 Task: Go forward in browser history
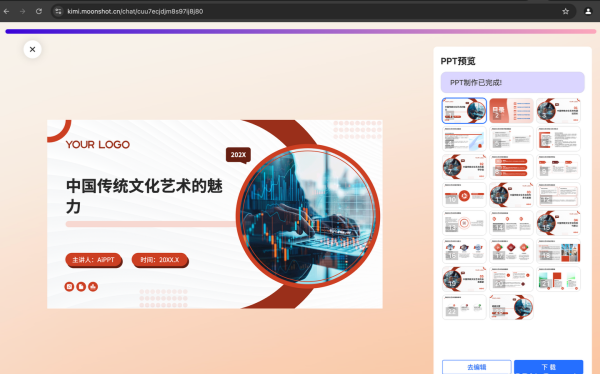tap(23, 11)
